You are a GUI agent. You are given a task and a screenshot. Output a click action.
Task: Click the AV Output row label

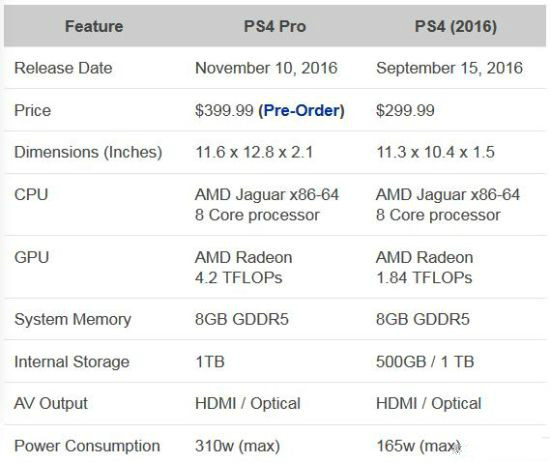pyautogui.click(x=51, y=404)
